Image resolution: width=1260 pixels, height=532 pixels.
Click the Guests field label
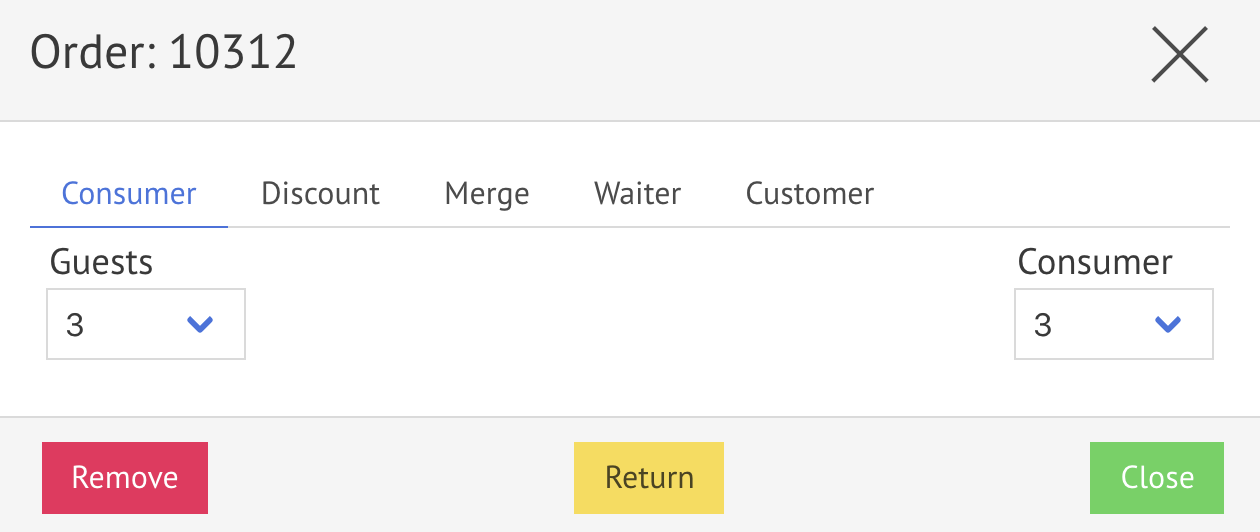[101, 262]
